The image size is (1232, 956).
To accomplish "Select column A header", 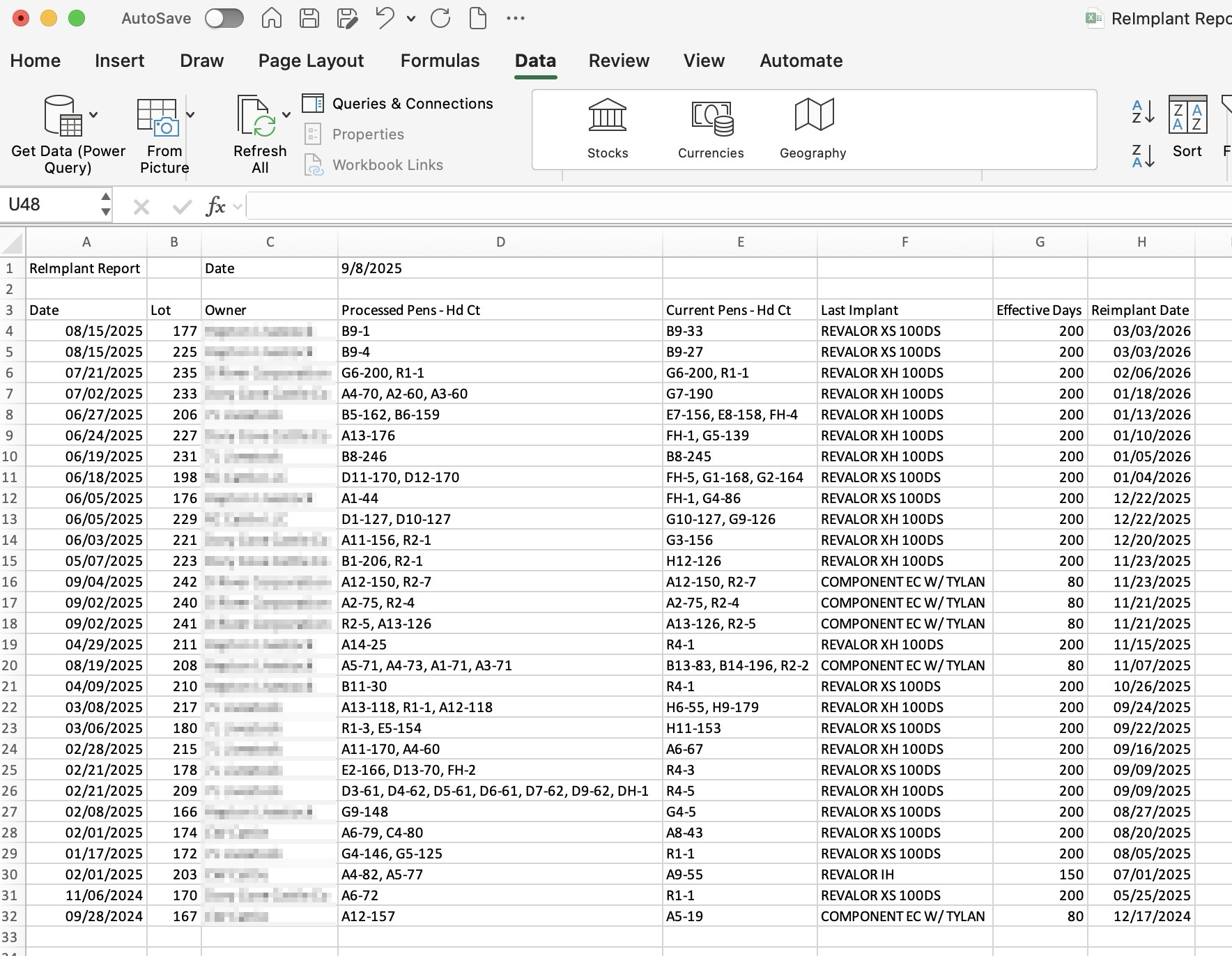I will [x=86, y=242].
